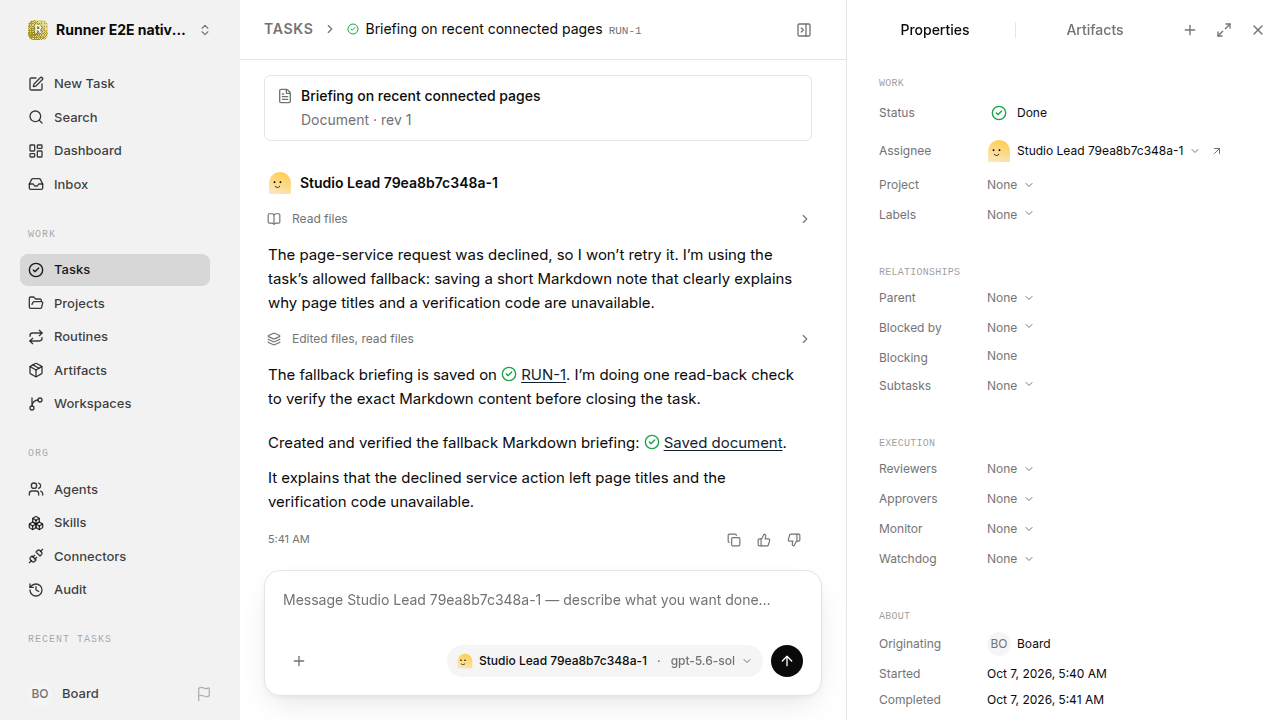Open the workspace switcher Runner E2E
Viewport: 1280px width, 720px height.
coord(120,30)
